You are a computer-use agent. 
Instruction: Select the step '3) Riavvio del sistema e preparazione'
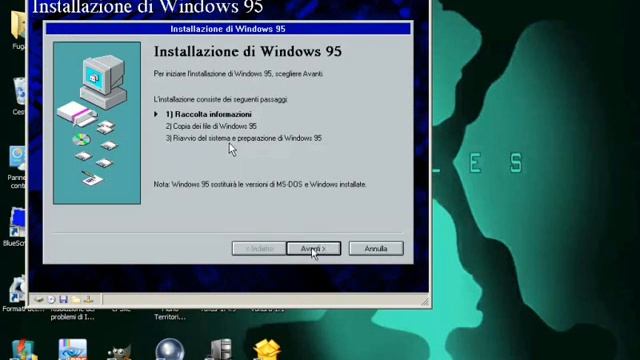pyautogui.click(x=244, y=138)
